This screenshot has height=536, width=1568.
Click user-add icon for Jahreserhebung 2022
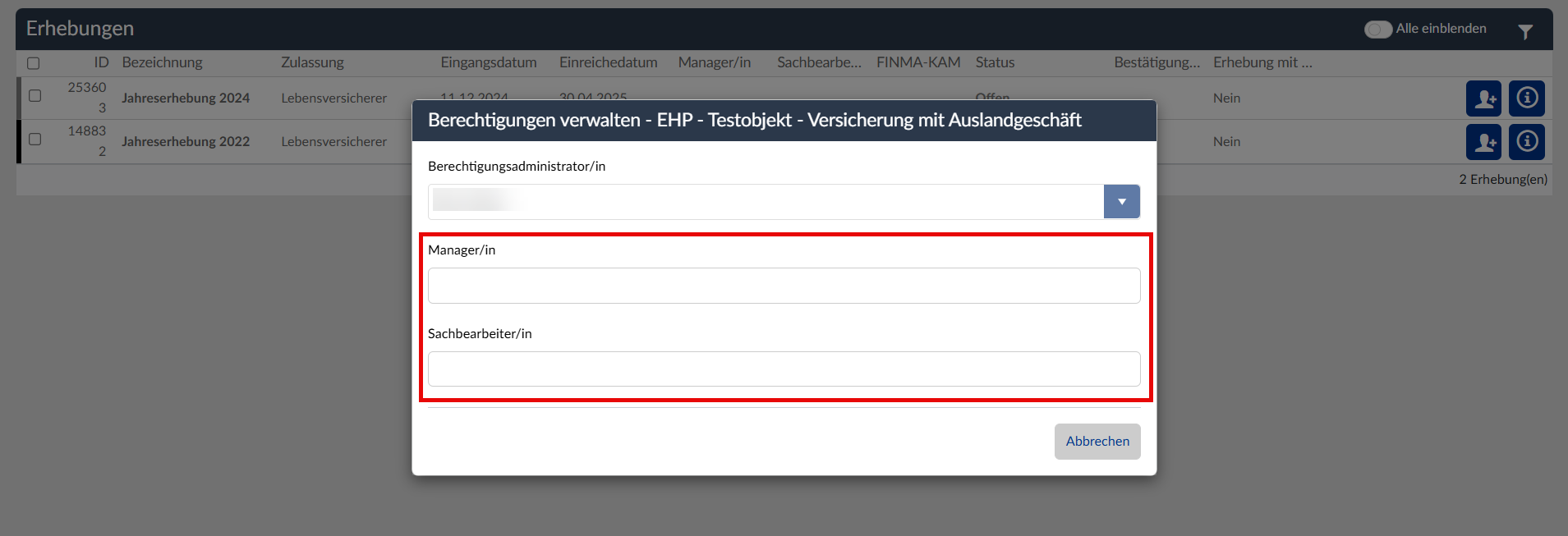pos(1483,142)
